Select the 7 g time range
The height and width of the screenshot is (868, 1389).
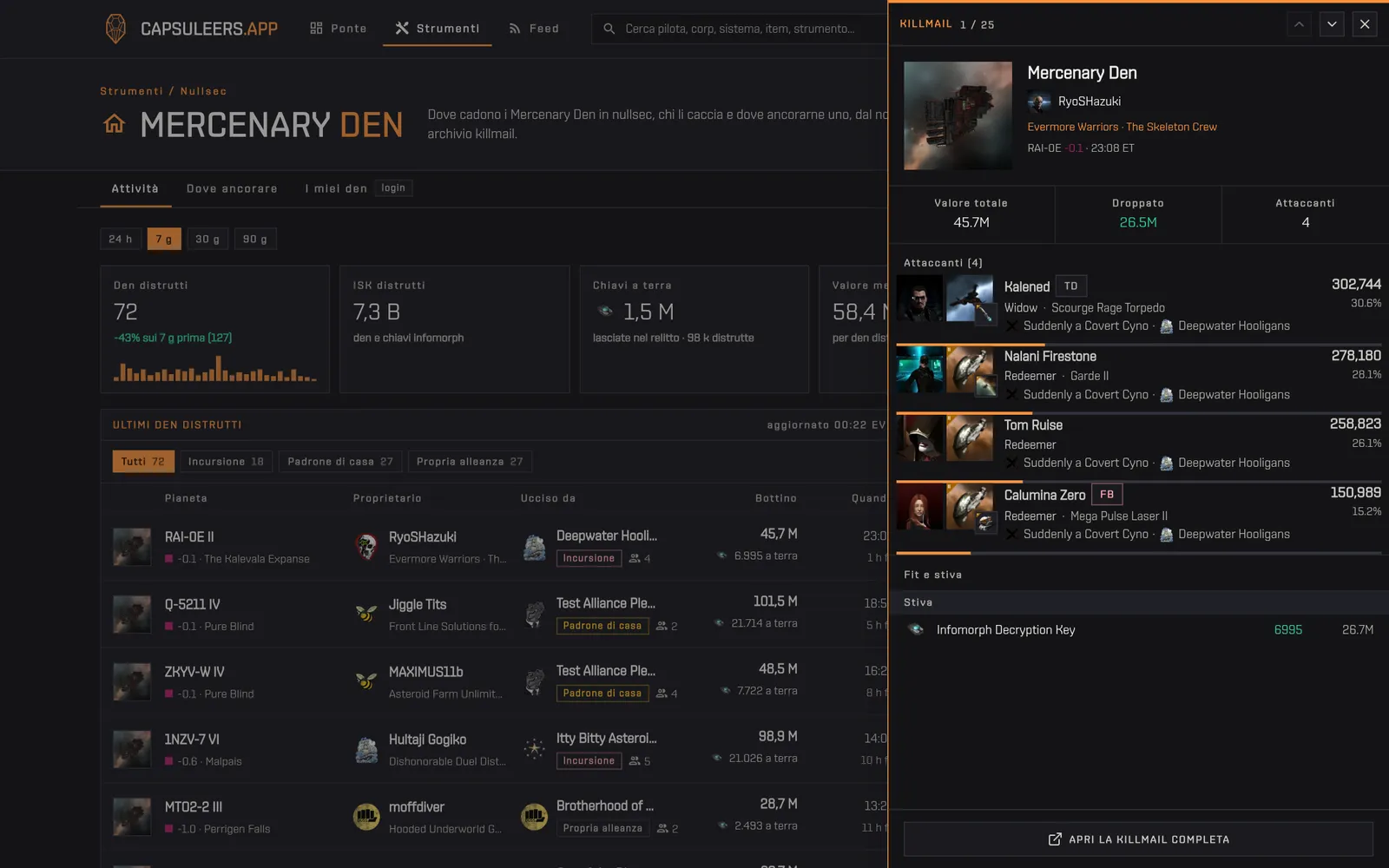(x=164, y=239)
